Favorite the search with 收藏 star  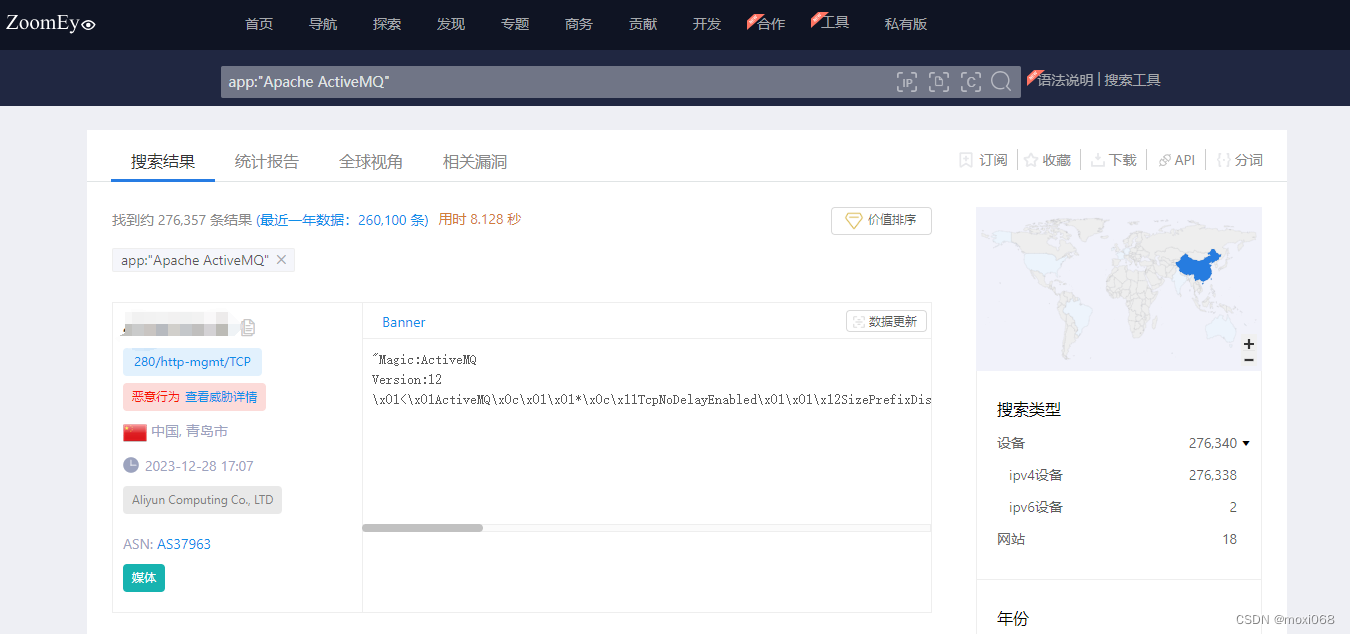pos(1030,160)
